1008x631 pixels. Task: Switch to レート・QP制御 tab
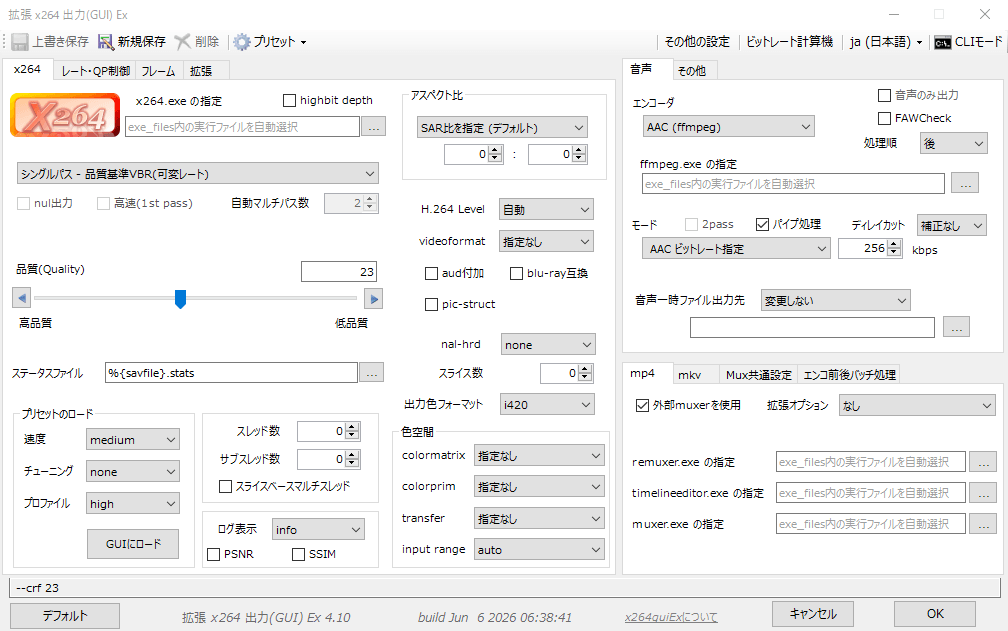[95, 71]
